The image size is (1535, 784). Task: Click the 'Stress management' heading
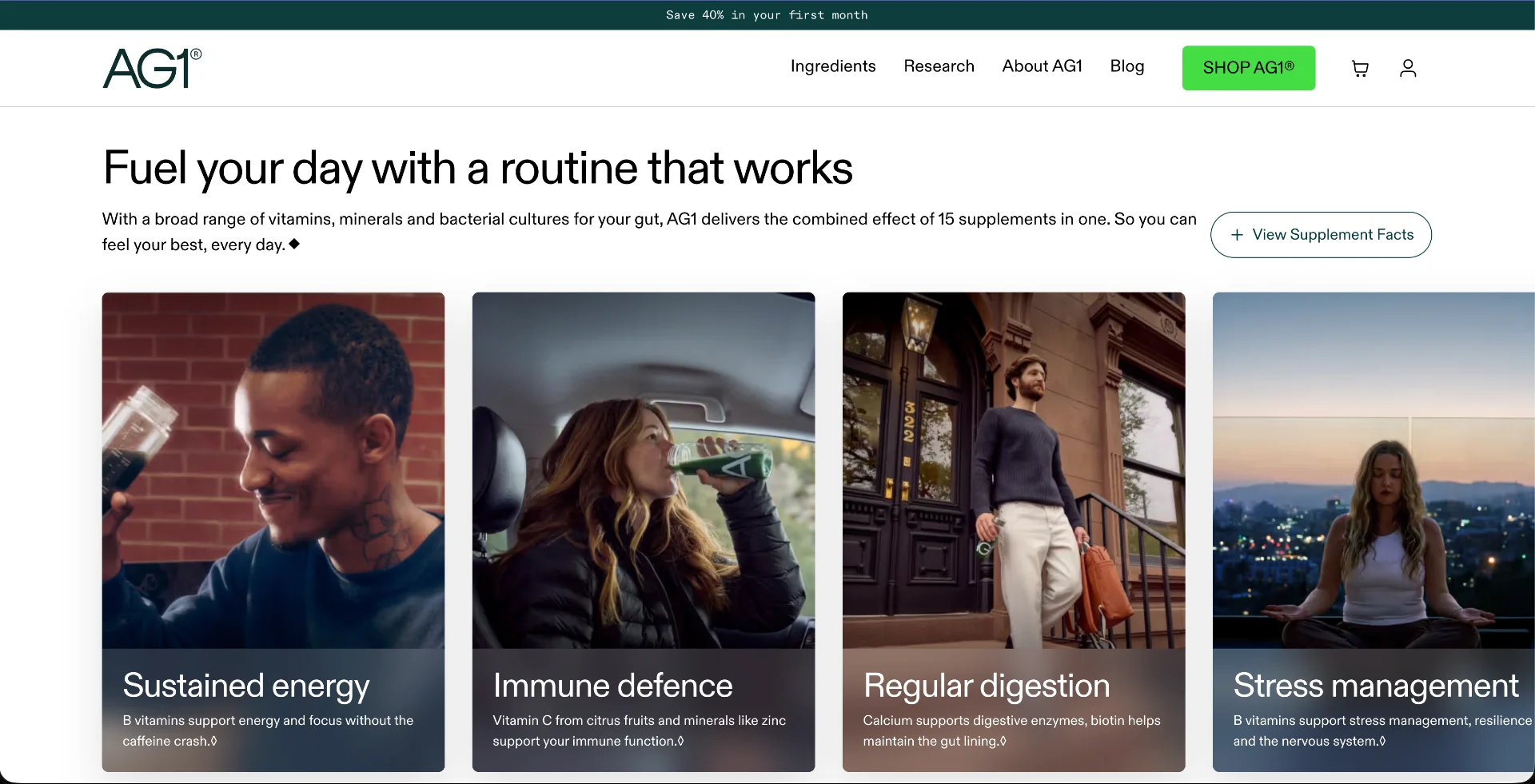click(1375, 686)
